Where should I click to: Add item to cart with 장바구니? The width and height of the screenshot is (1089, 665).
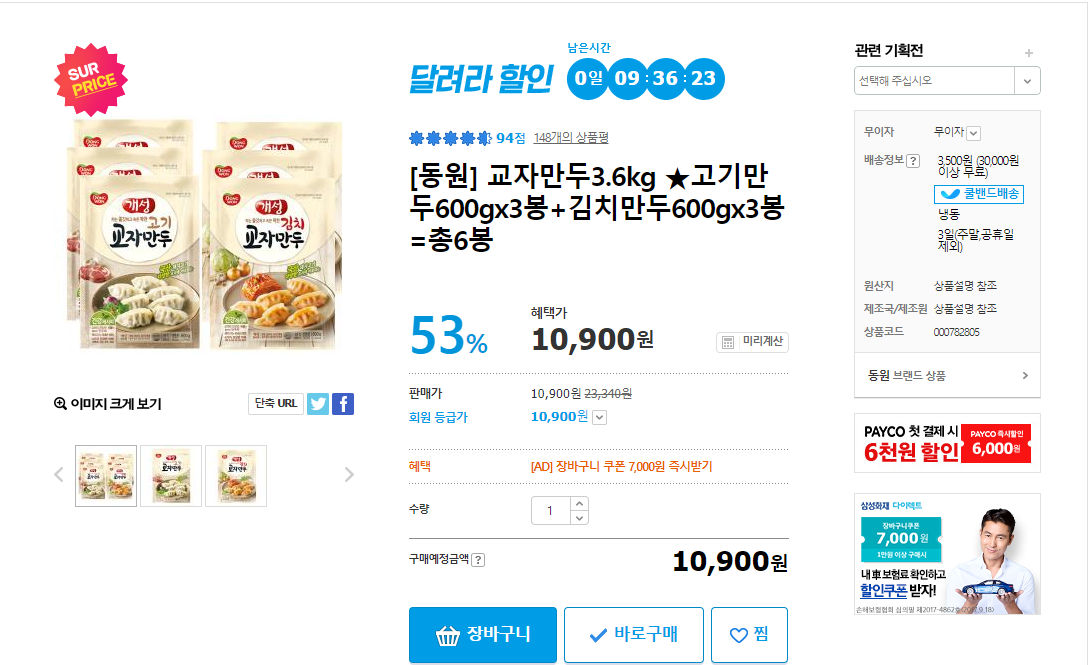coord(482,634)
